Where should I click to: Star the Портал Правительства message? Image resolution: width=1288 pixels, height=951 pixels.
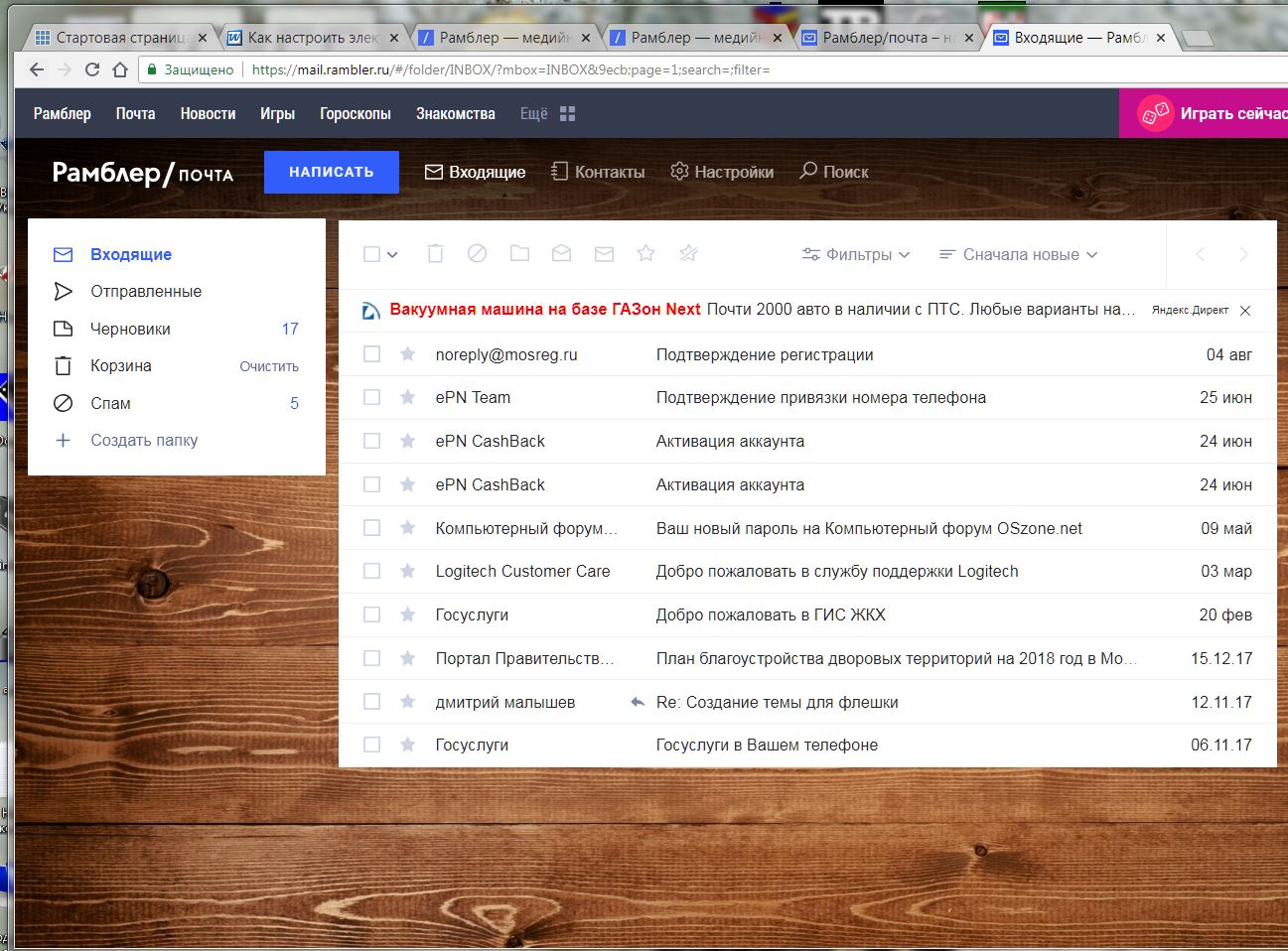pyautogui.click(x=407, y=658)
